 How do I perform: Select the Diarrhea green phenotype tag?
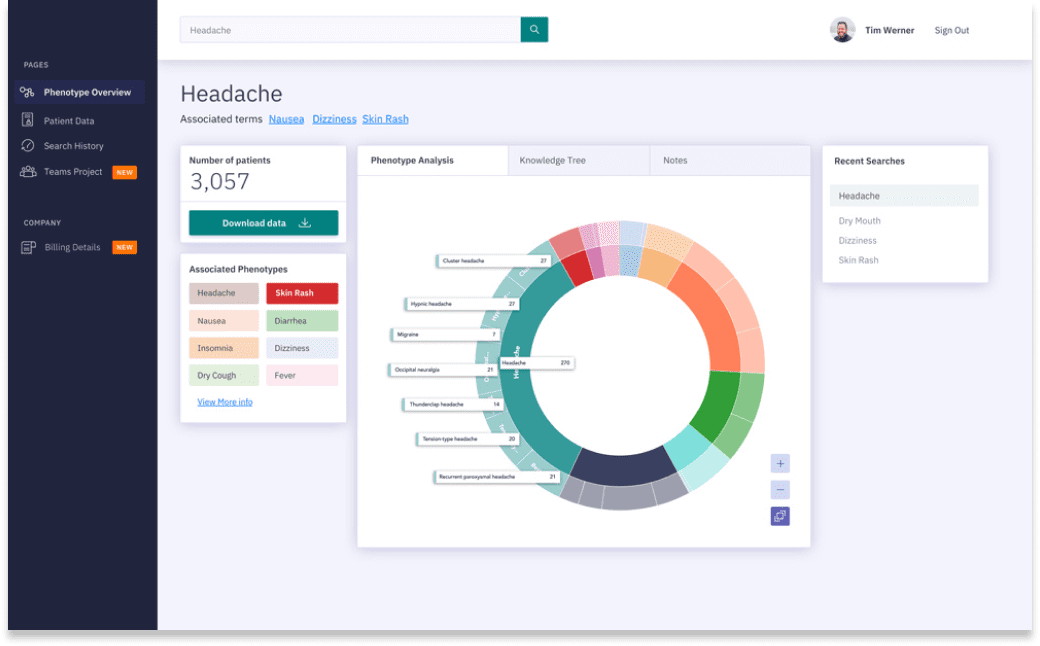click(x=302, y=321)
